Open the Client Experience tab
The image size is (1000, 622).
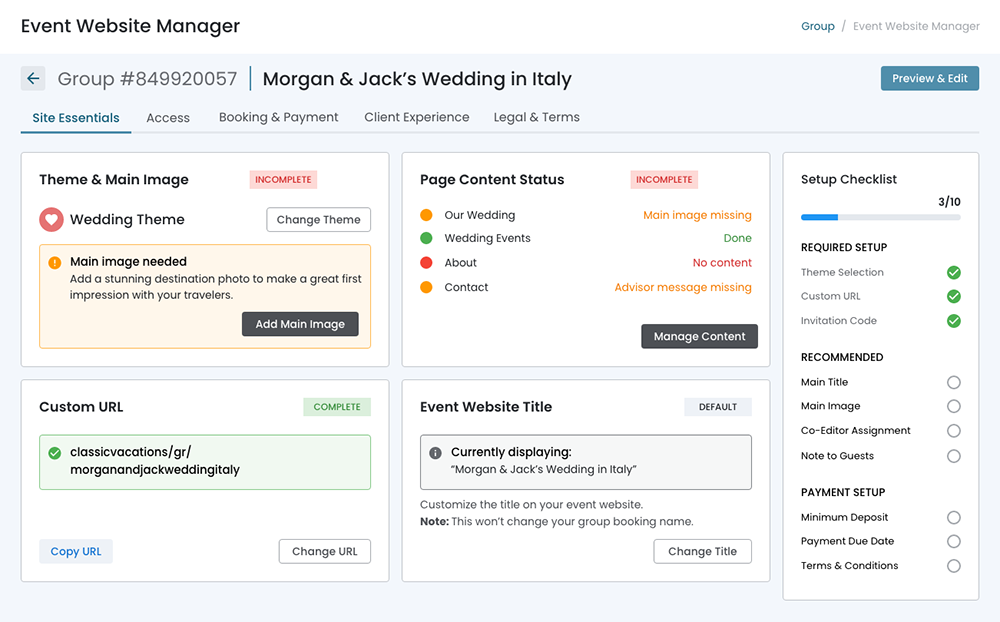click(416, 117)
